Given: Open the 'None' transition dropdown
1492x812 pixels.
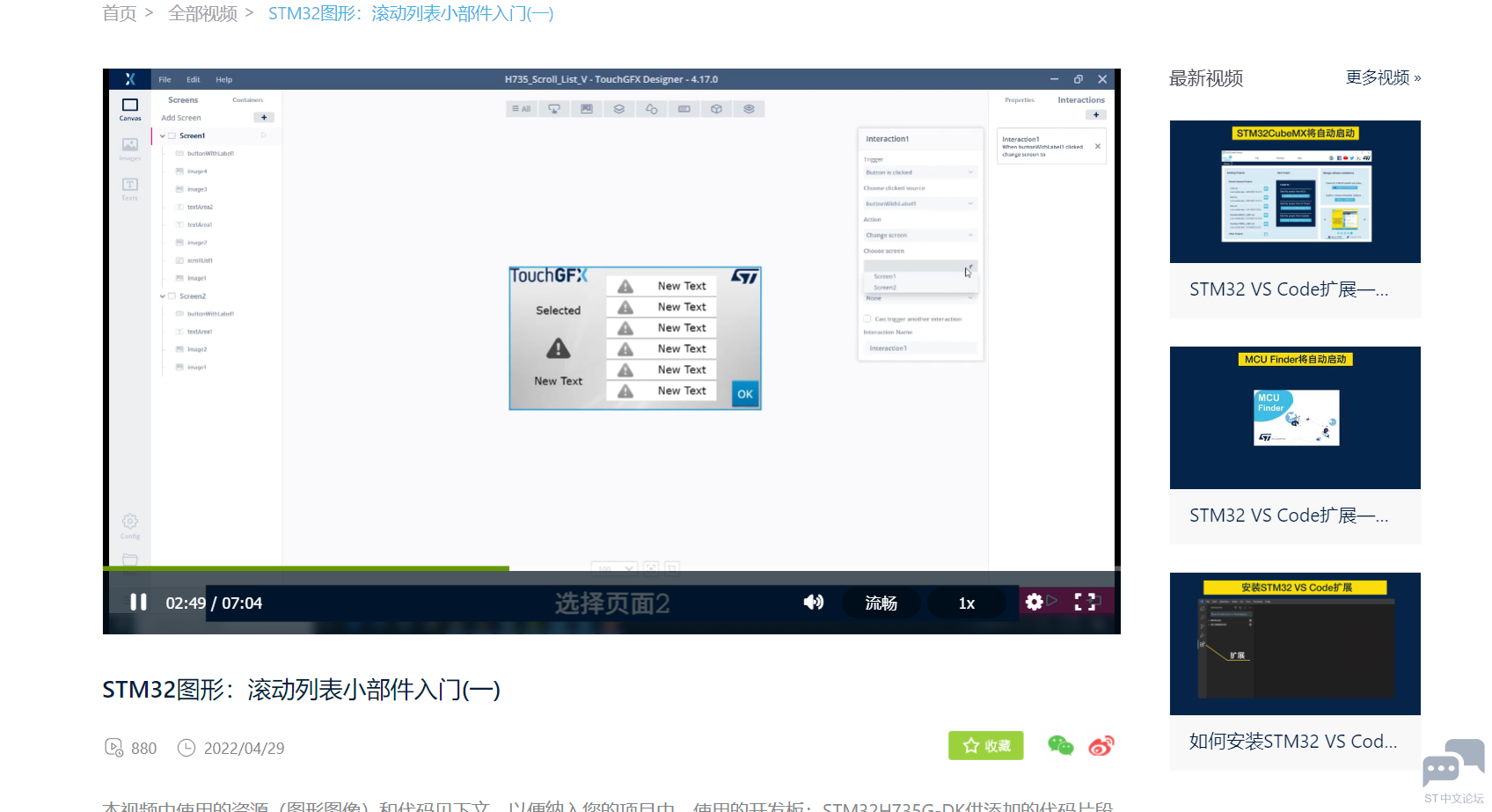Looking at the screenshot, I should point(920,298).
